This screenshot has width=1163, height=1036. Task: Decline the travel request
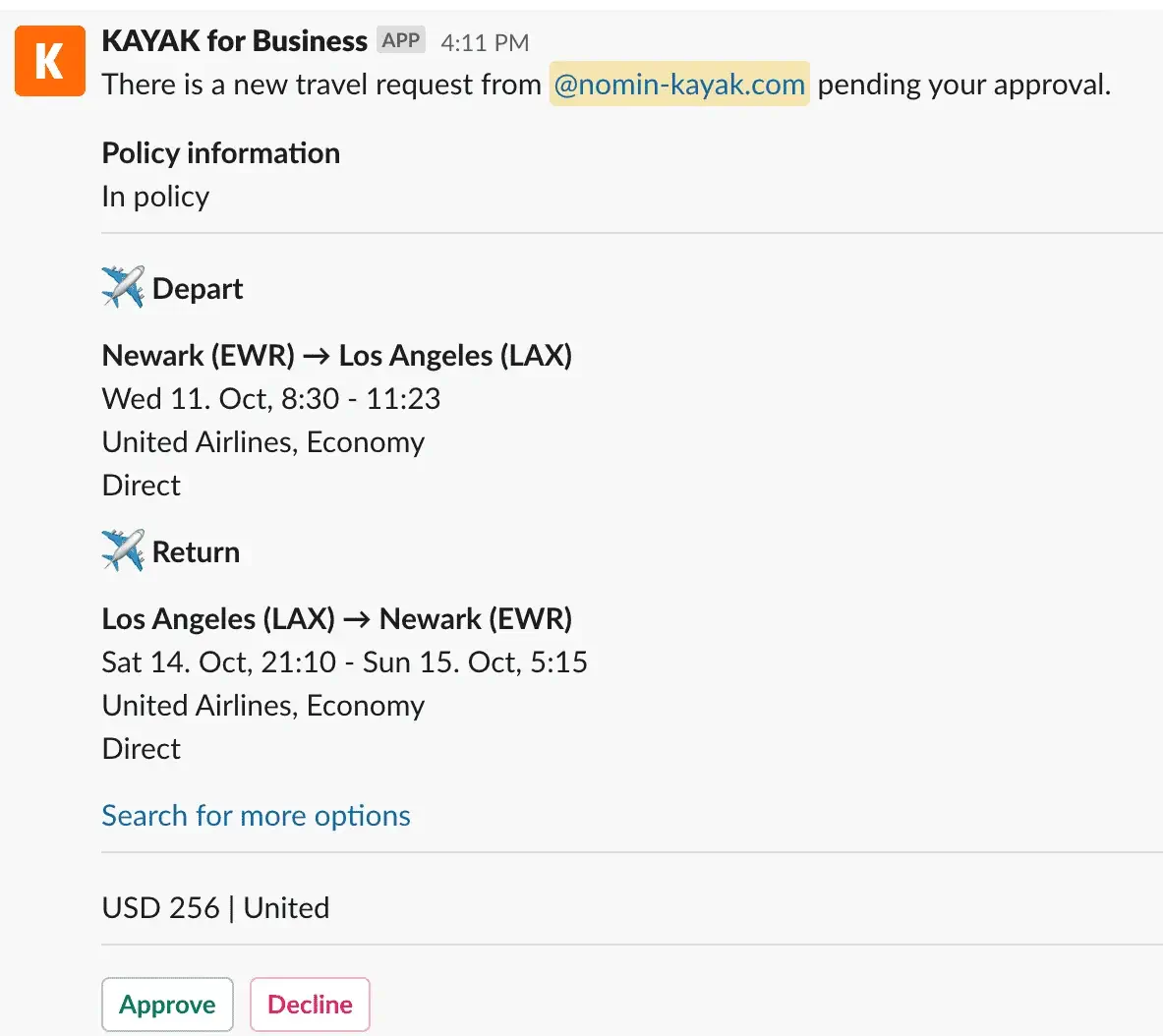point(310,1005)
